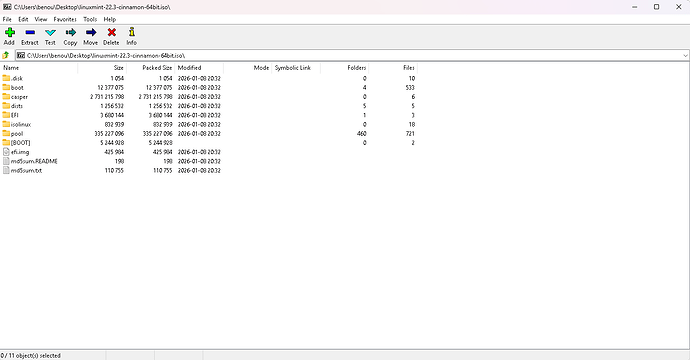Click the 7-Zip title bar icon
This screenshot has height=360, width=690.
click(x=7, y=7)
